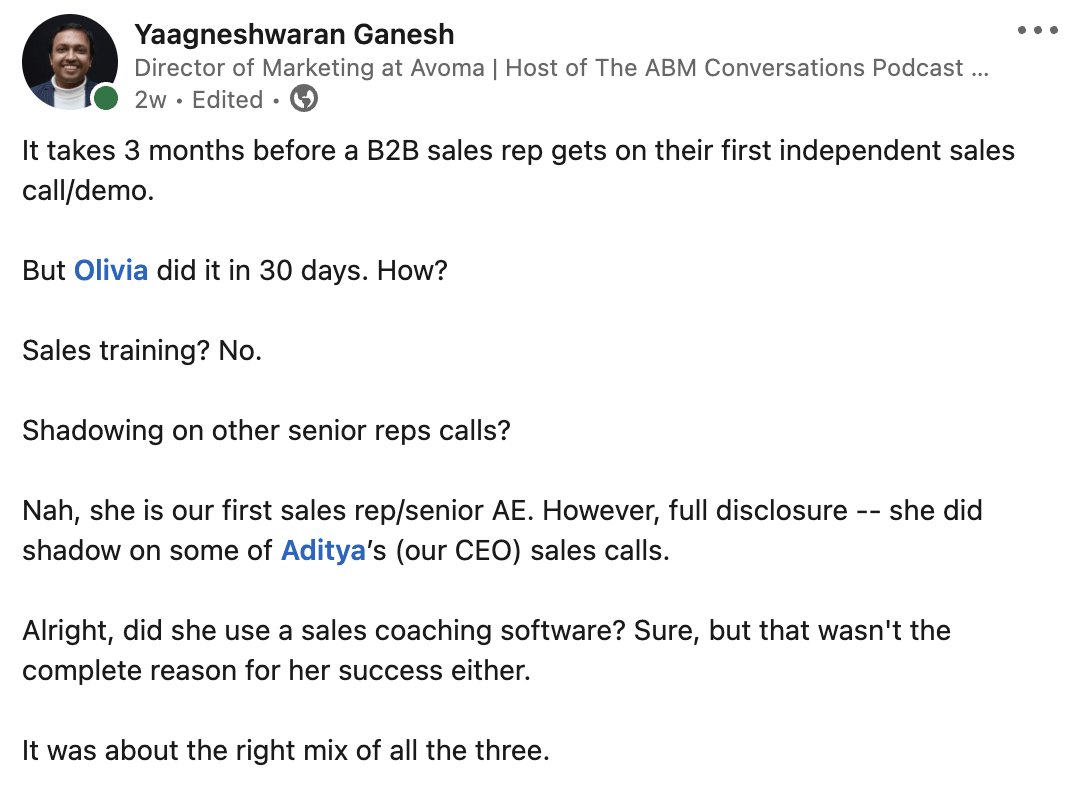Click the 'did it in 30 days. How?' text
The height and width of the screenshot is (788, 1088).
(x=302, y=270)
